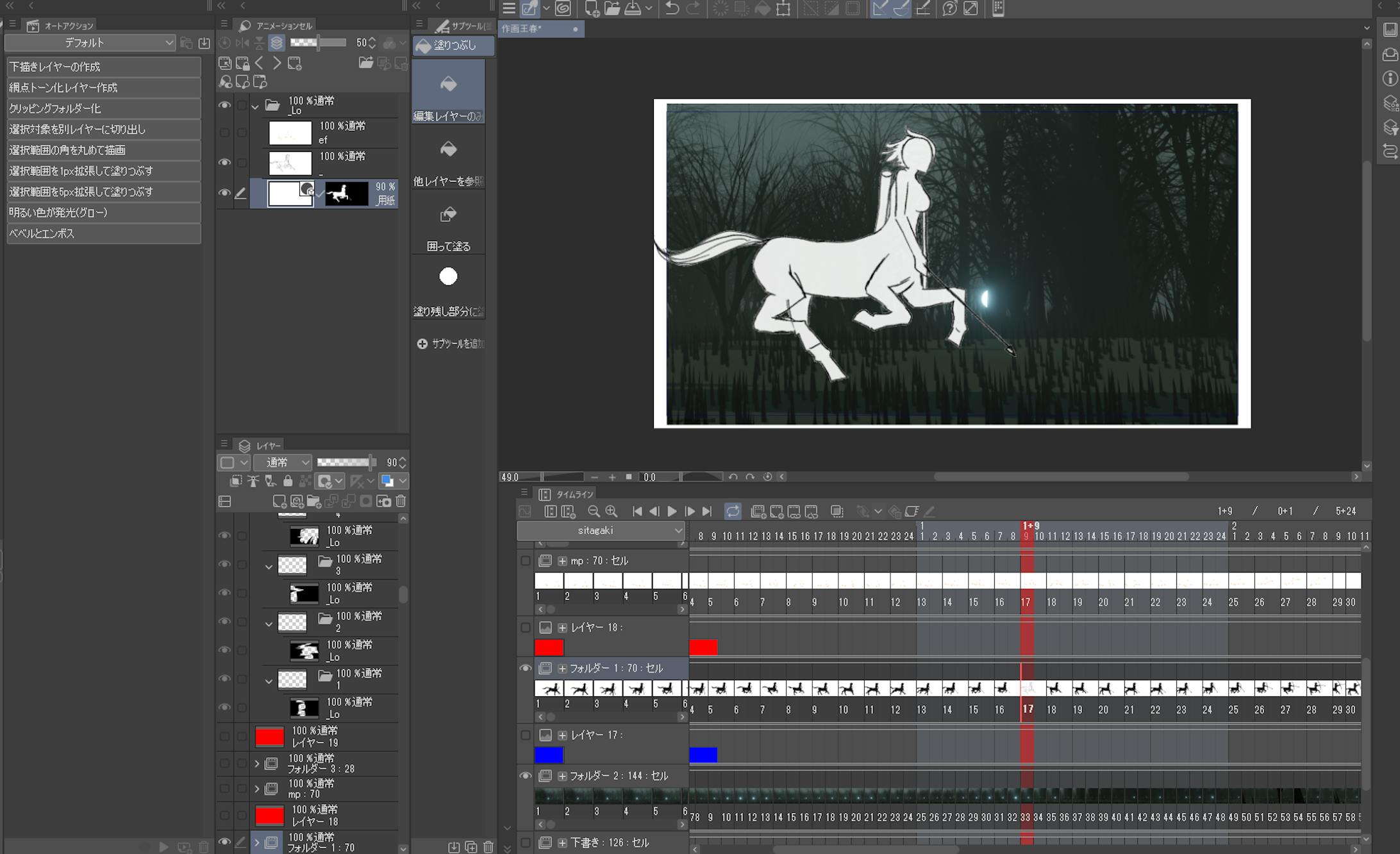Enable checkbox for mp : 70 timeline track
The image size is (1400, 854).
[x=525, y=560]
